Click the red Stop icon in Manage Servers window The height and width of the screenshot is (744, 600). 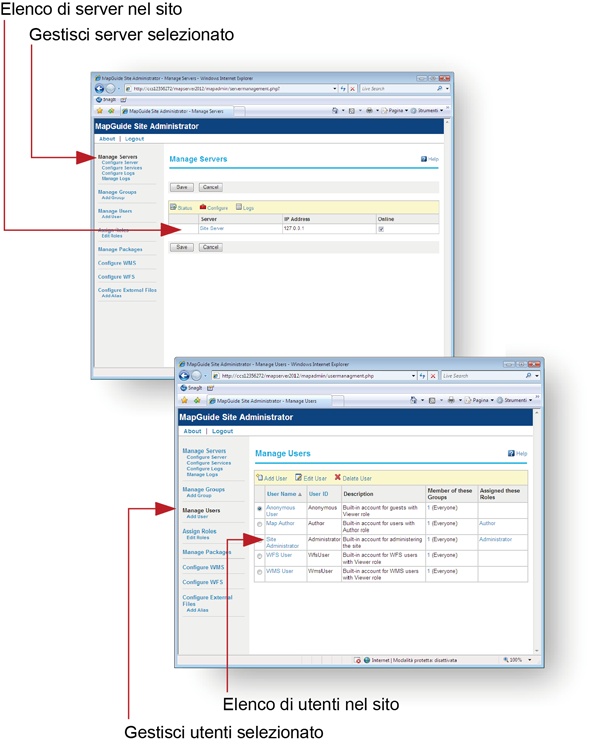tap(352, 89)
